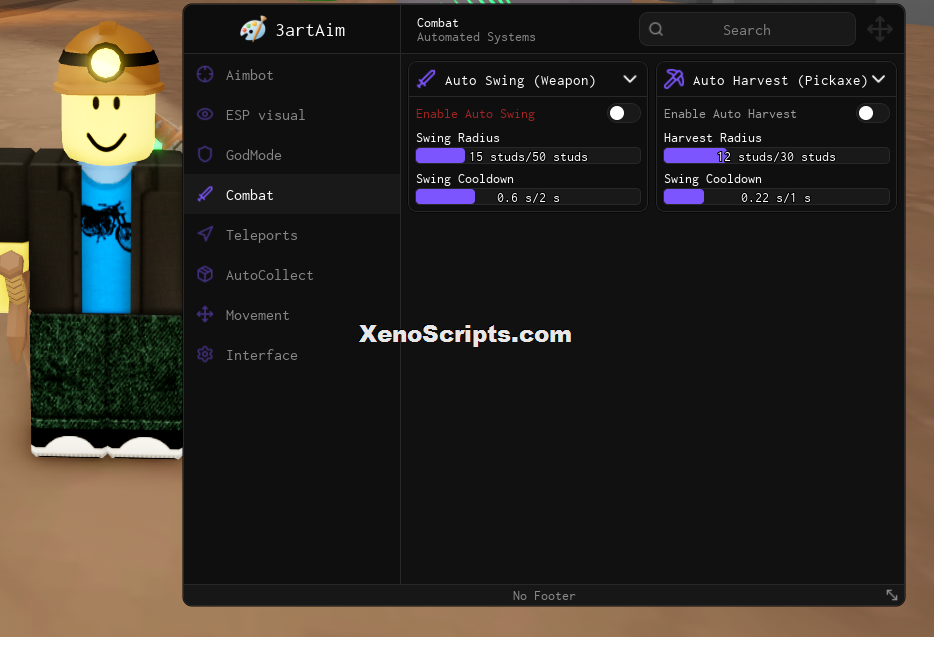Collapse the Auto Harvest (Pickaxe) section chevron
This screenshot has height=667, width=934.
pyautogui.click(x=879, y=79)
